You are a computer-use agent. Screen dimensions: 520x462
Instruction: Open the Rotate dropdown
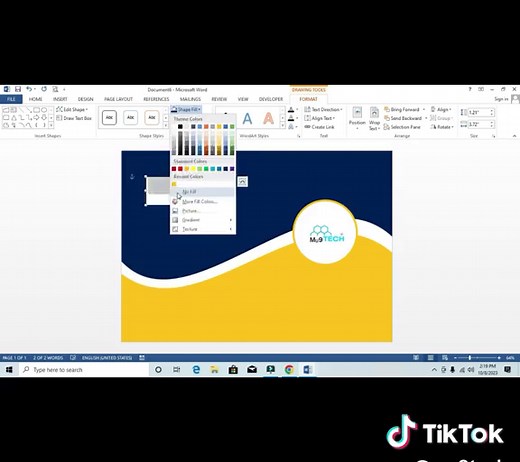tap(442, 127)
